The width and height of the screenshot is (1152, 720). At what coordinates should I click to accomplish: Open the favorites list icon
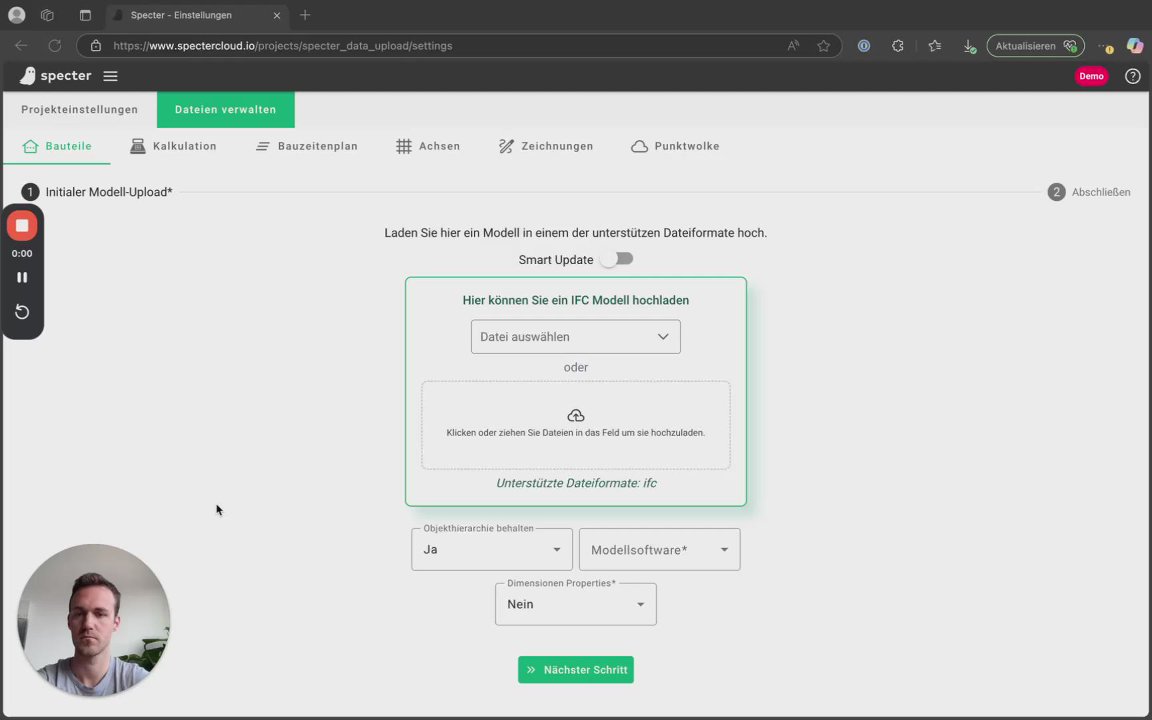point(935,46)
